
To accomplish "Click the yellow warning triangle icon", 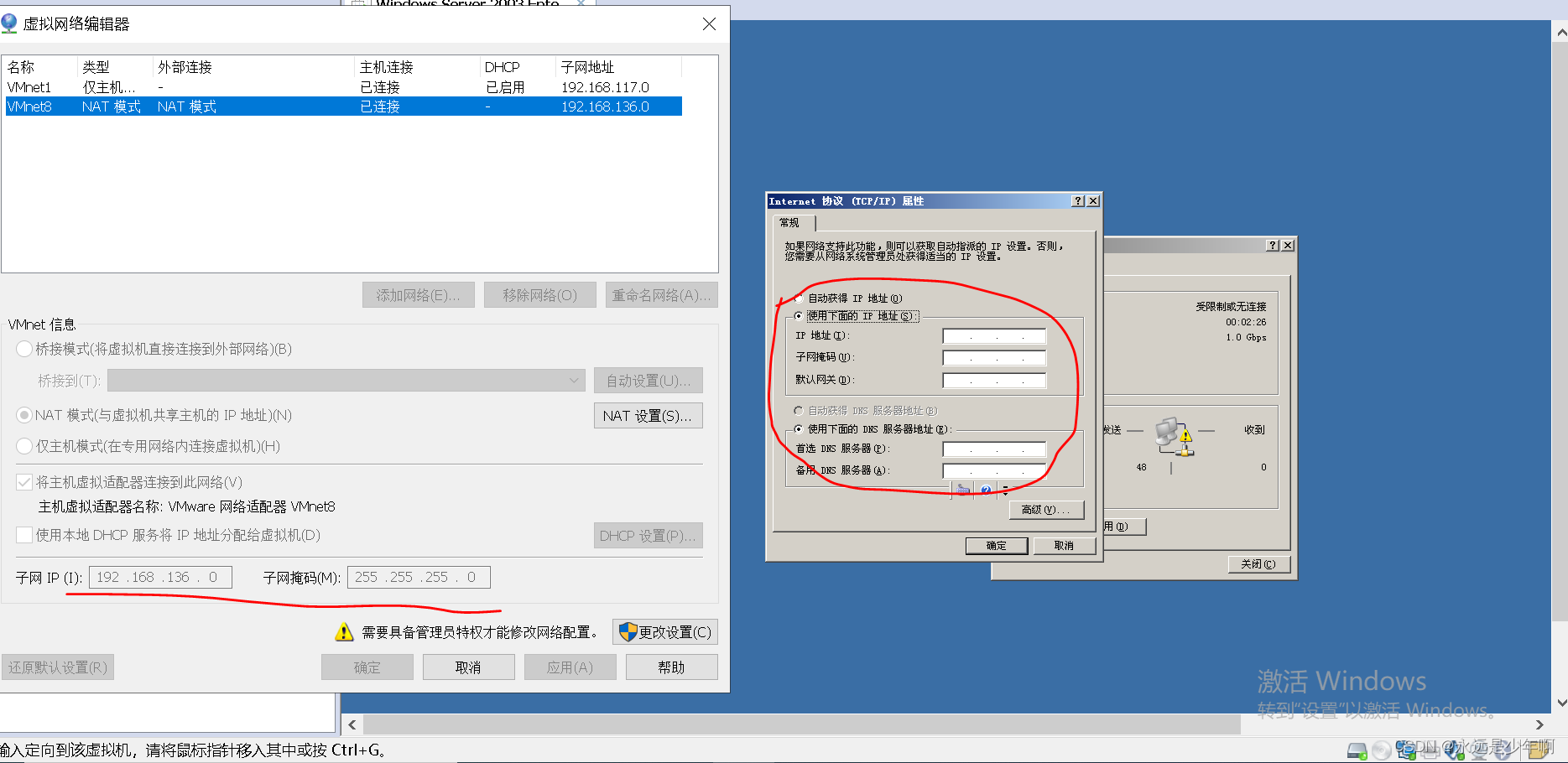I will click(344, 632).
